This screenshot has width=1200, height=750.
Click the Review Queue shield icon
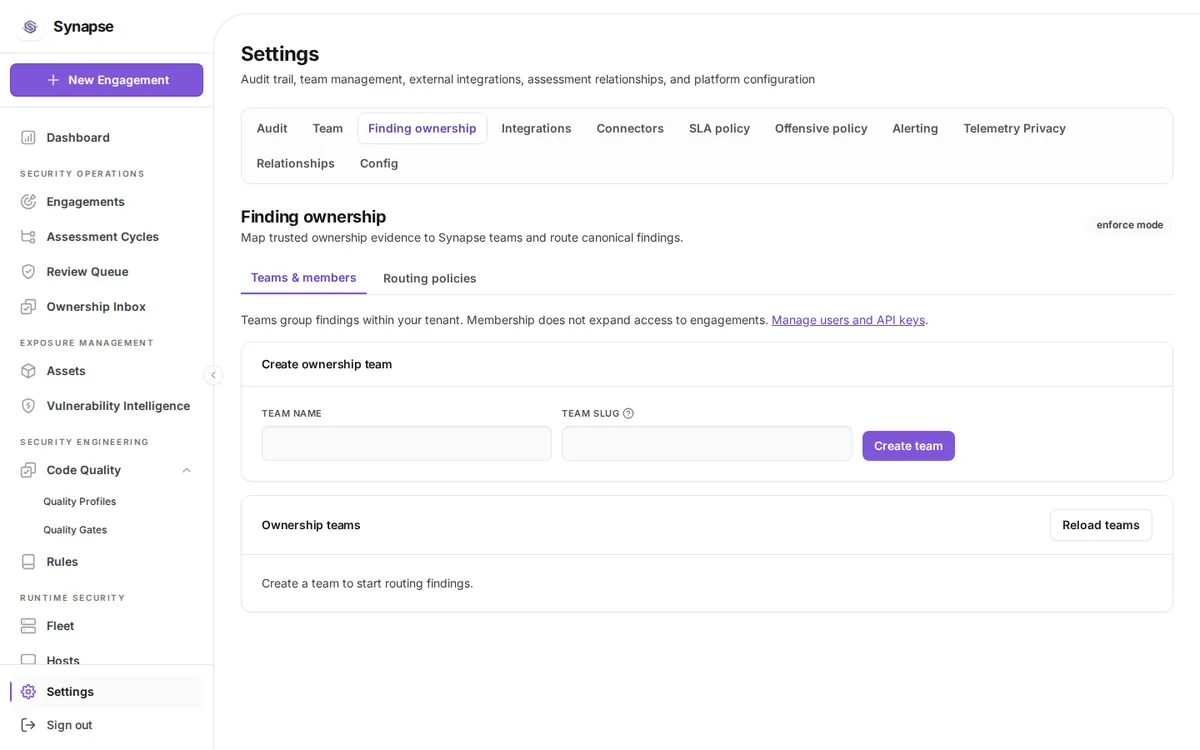pyautogui.click(x=28, y=271)
